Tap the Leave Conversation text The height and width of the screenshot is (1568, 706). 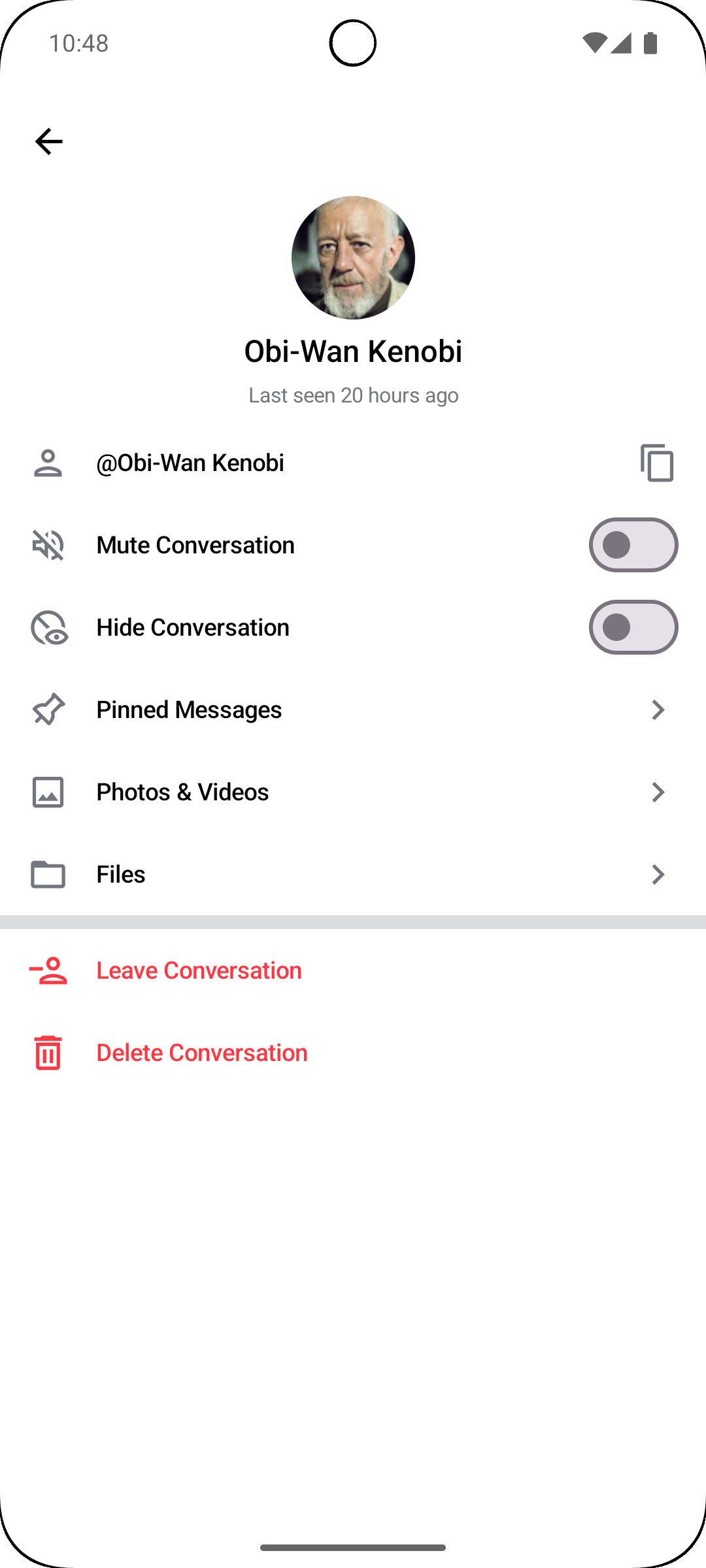pos(199,970)
